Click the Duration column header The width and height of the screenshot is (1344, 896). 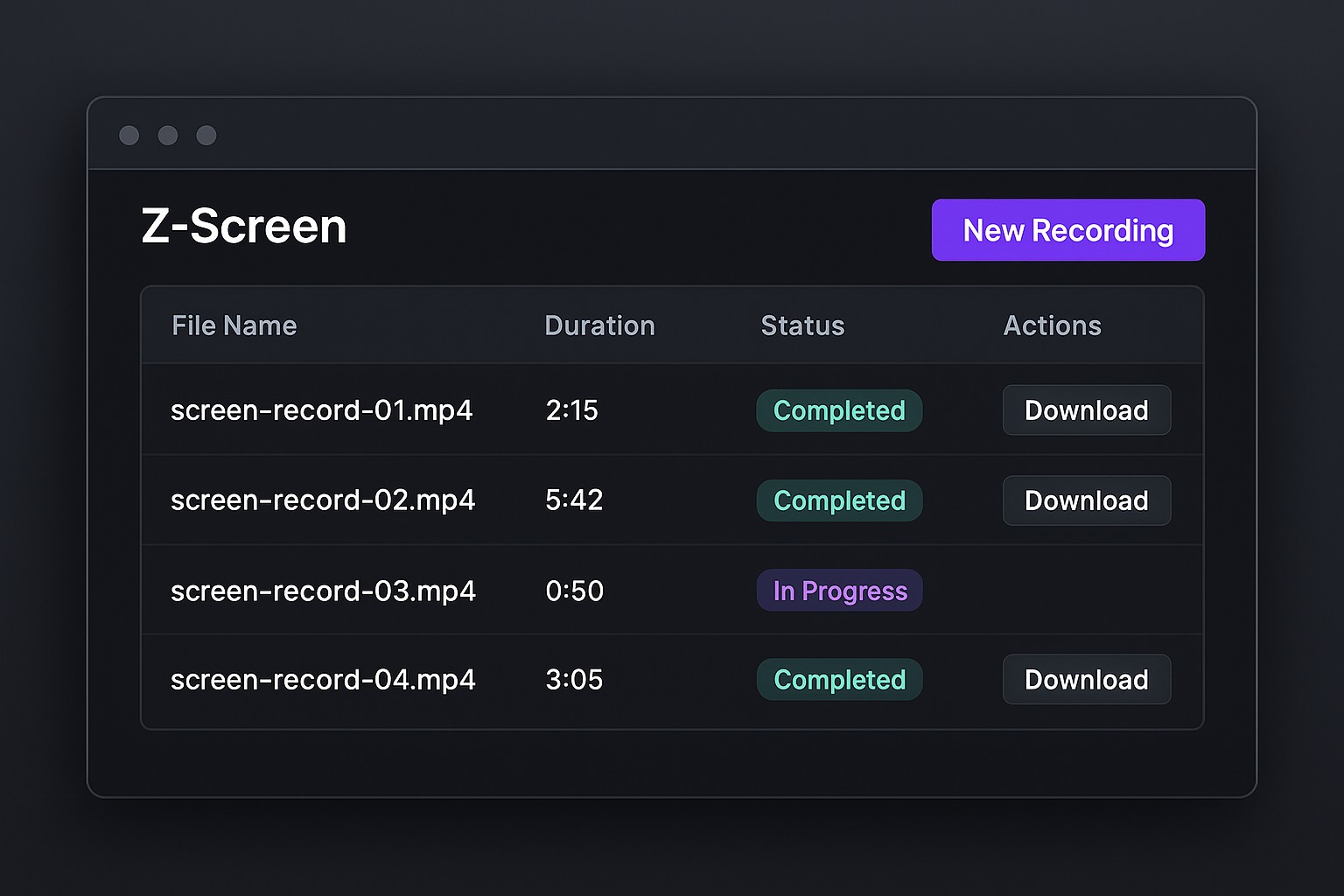(599, 325)
